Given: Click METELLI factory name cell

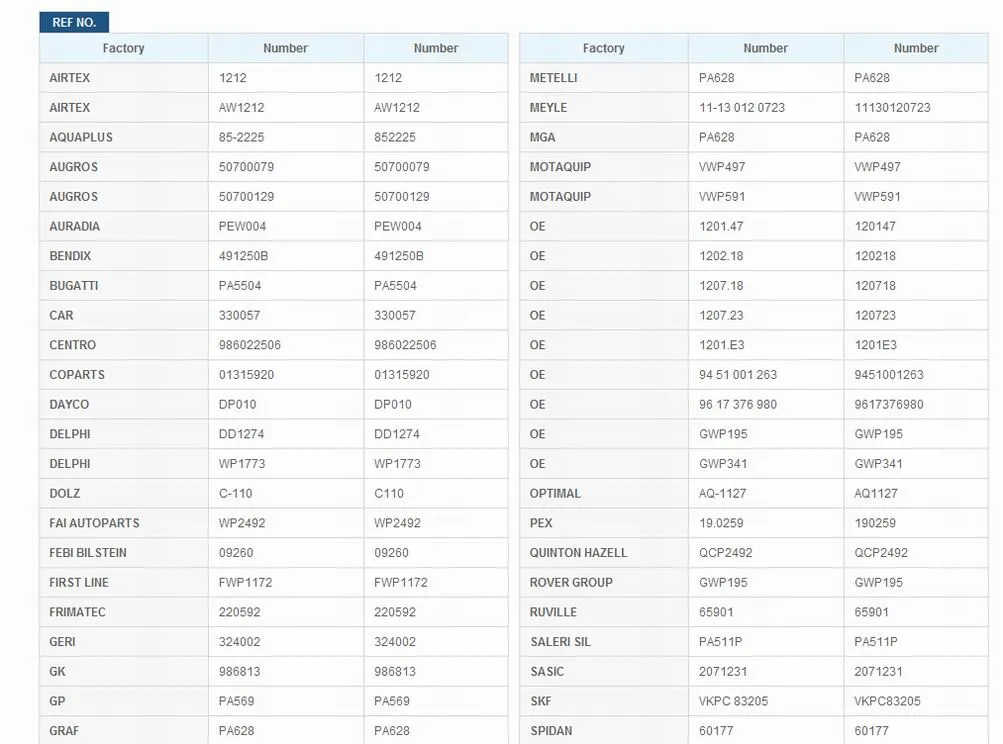Looking at the screenshot, I should [x=553, y=78].
